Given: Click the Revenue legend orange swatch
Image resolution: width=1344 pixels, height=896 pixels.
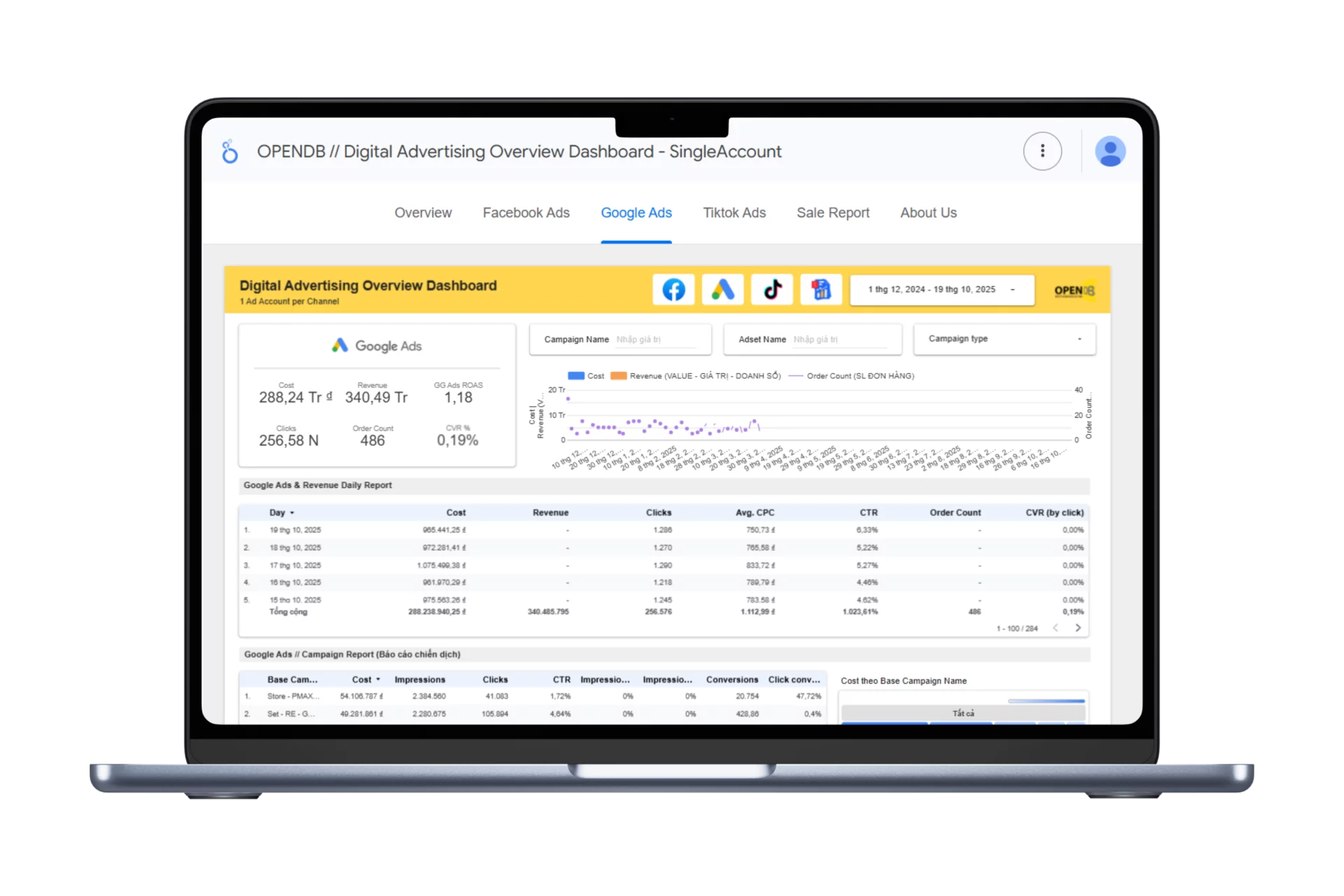Looking at the screenshot, I should tap(619, 376).
